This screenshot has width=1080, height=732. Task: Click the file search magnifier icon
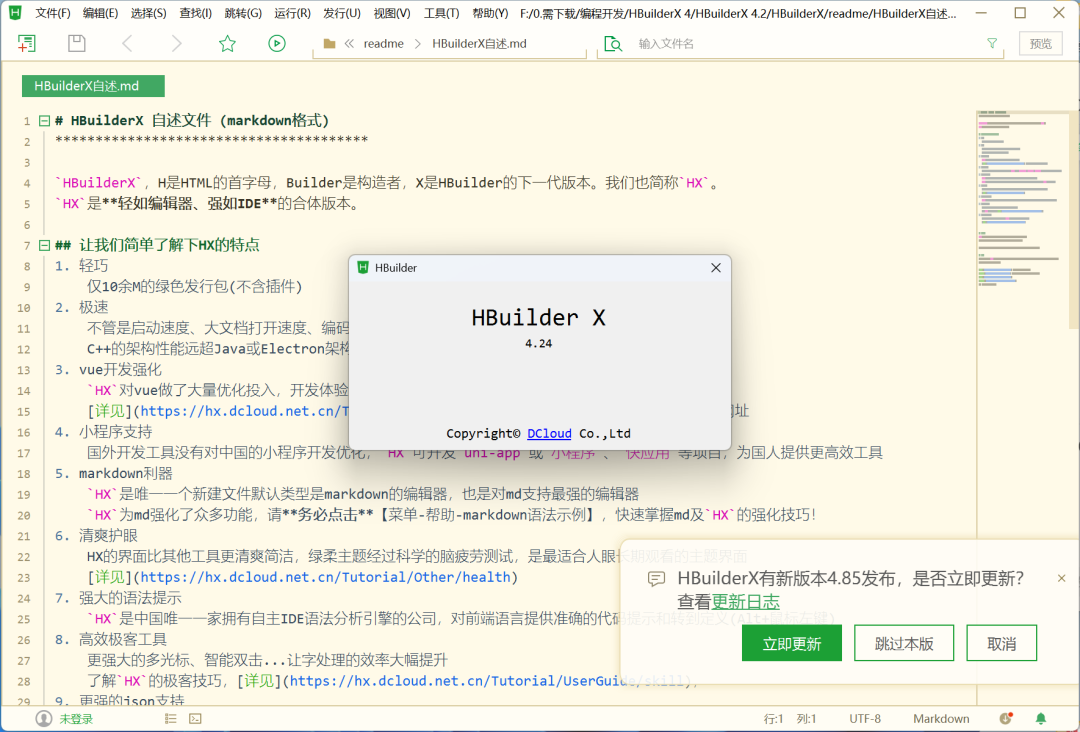click(612, 43)
